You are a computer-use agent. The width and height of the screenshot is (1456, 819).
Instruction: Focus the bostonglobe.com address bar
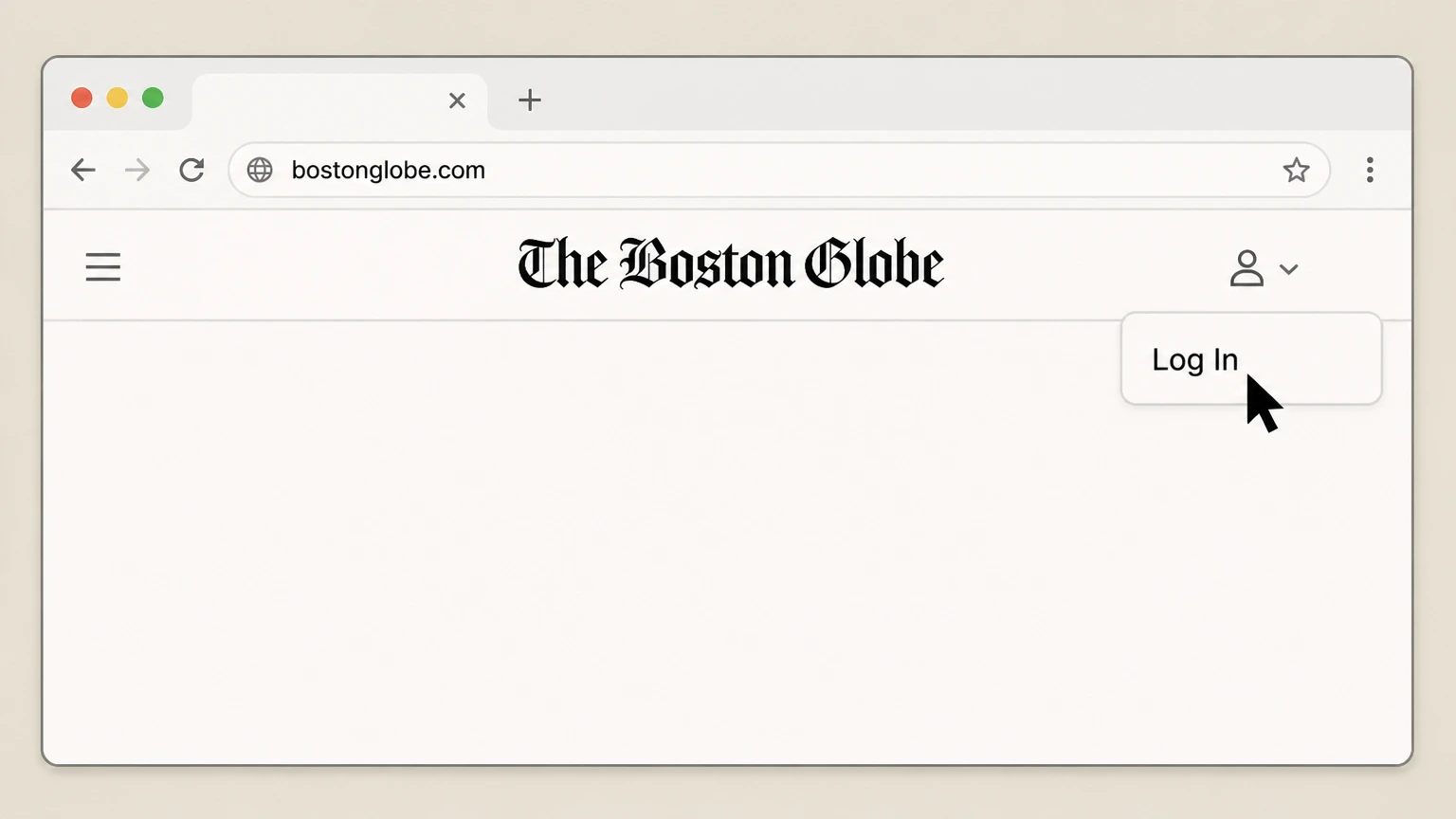pyautogui.click(x=779, y=170)
